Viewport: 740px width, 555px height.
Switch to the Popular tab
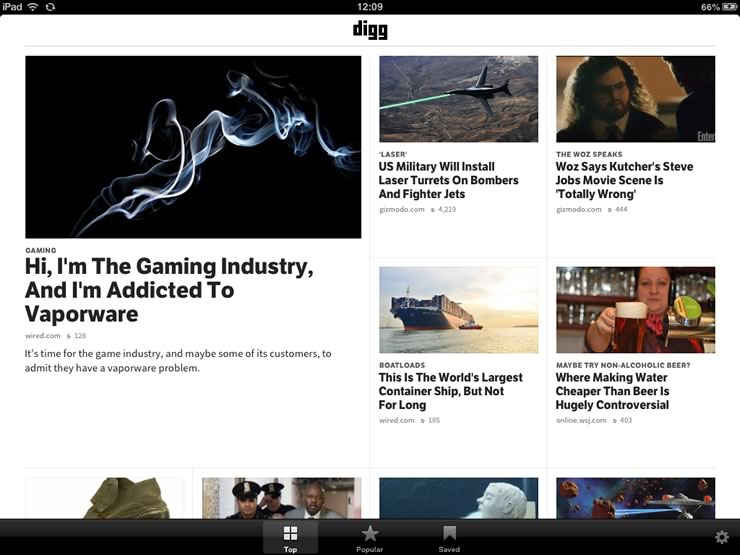(x=369, y=538)
